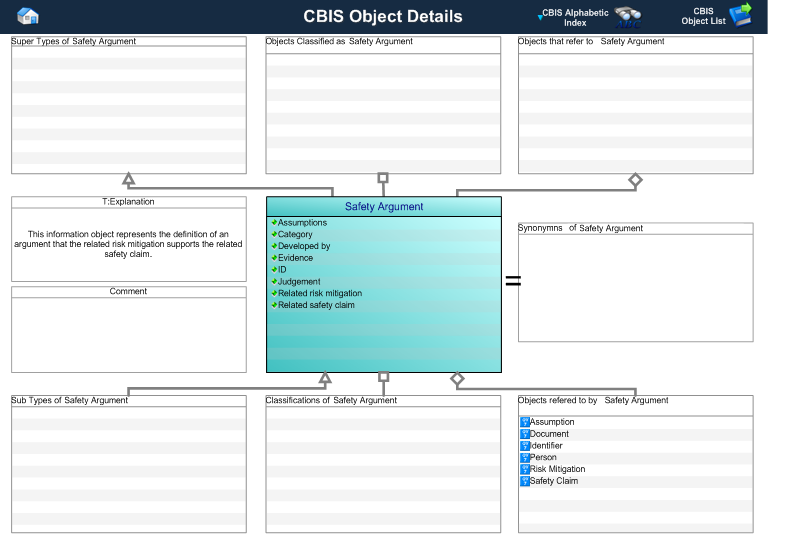Click the equals sign synonym connector
The image size is (800, 555).
tap(513, 280)
